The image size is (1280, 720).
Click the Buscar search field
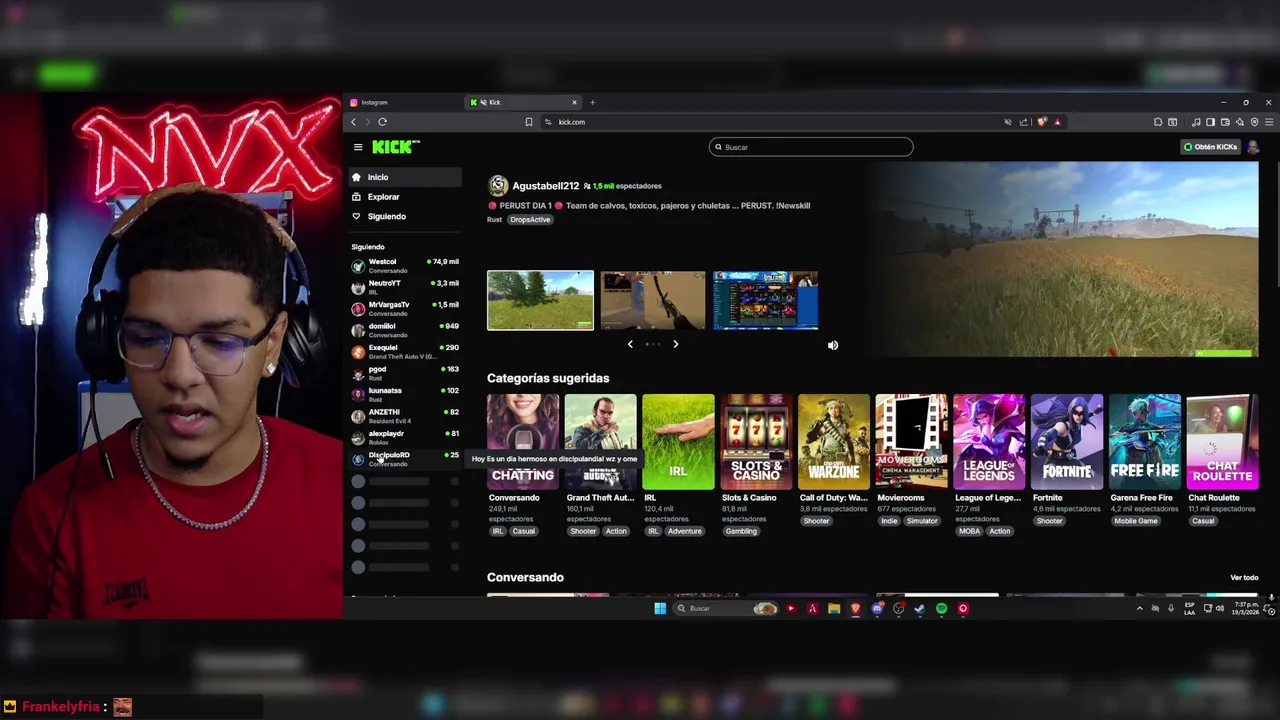(x=811, y=147)
